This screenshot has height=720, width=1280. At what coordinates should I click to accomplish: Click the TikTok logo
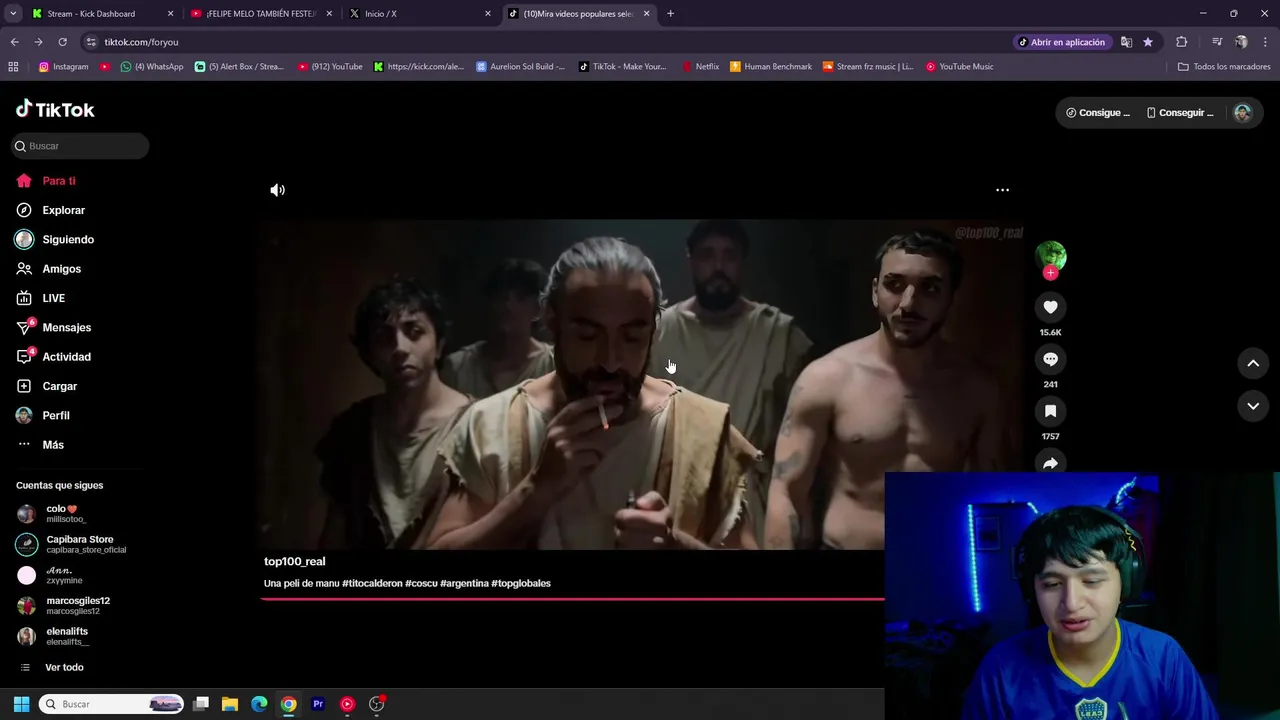point(55,109)
